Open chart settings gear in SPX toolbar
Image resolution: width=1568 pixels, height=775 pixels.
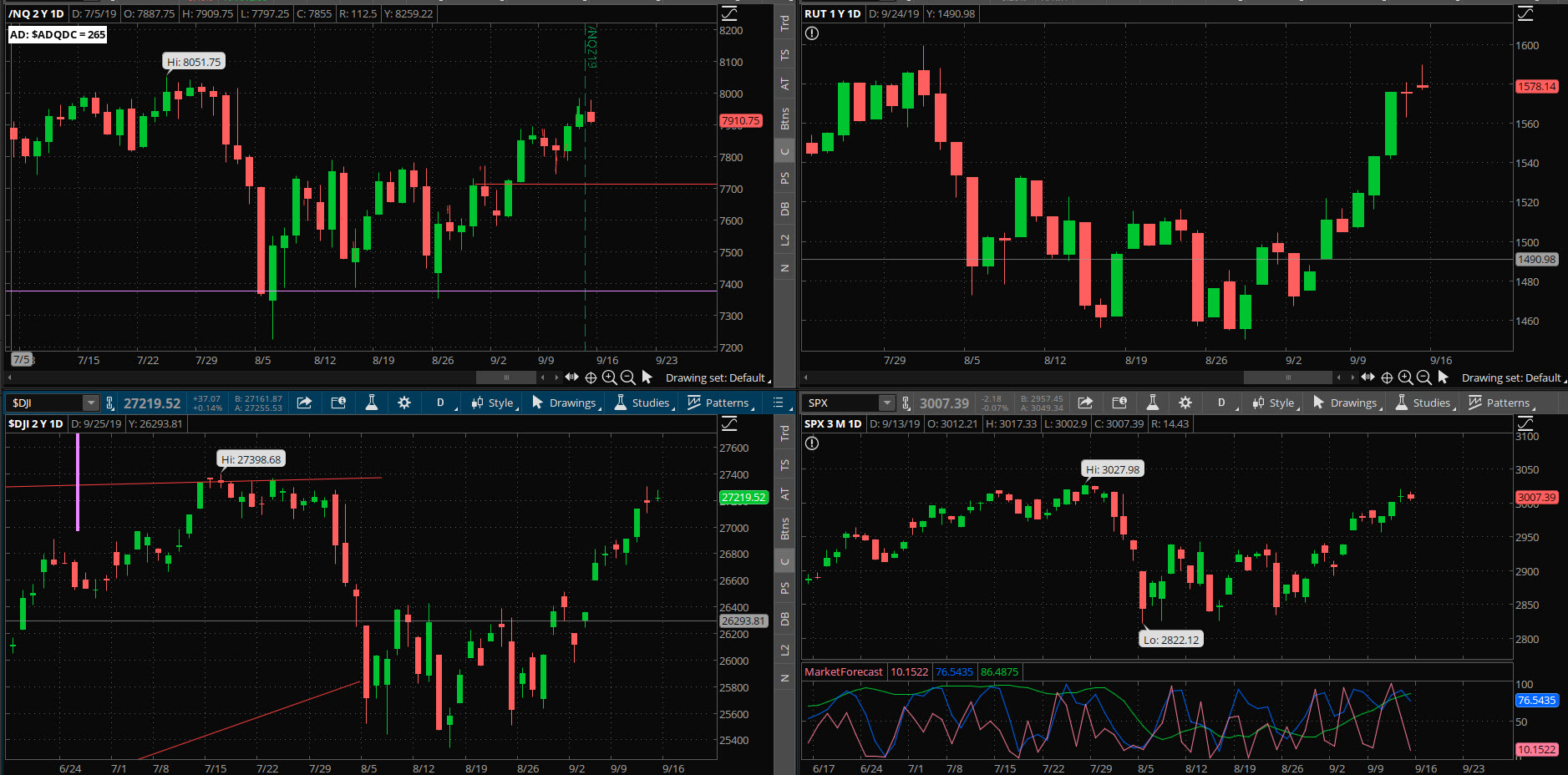(x=1185, y=403)
